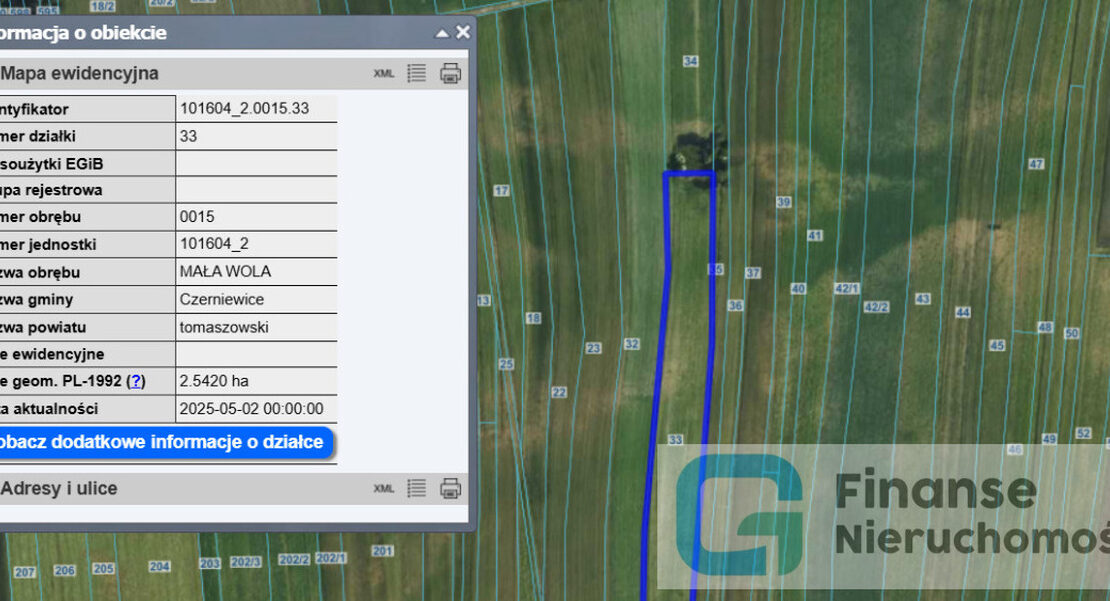Select parcel 42/1 on the map
Viewport: 1110px width, 601px height.
pyautogui.click(x=846, y=288)
